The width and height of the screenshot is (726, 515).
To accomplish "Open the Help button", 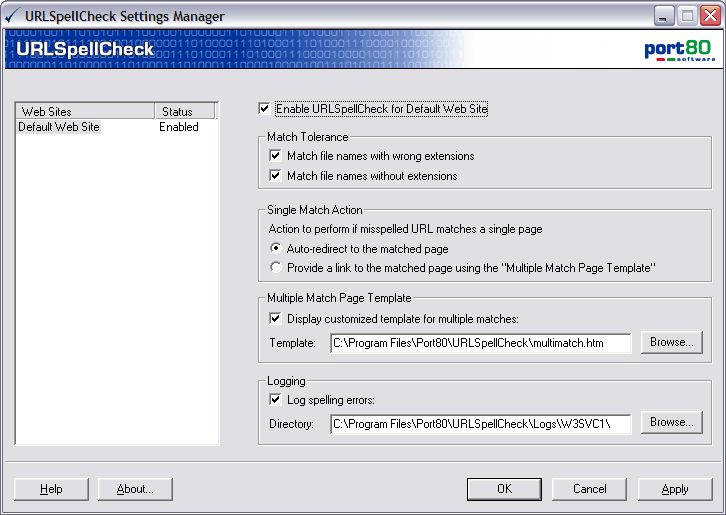I will 51,489.
